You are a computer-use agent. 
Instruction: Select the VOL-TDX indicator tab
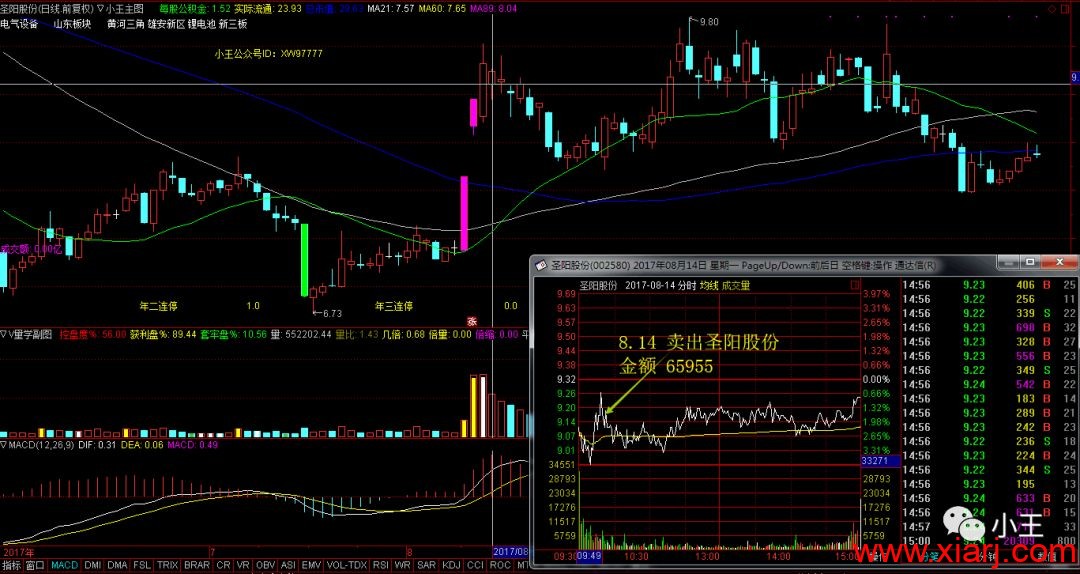pyautogui.click(x=347, y=565)
